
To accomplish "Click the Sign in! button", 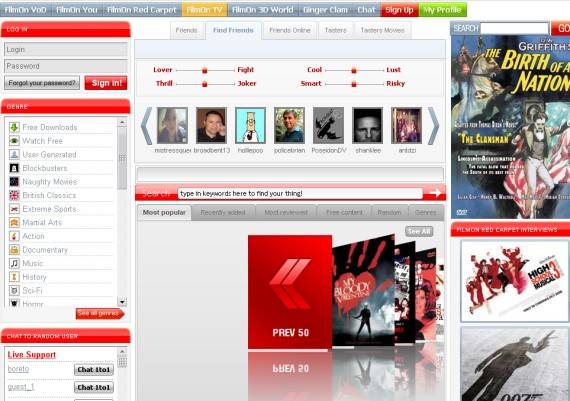I will coord(106,83).
